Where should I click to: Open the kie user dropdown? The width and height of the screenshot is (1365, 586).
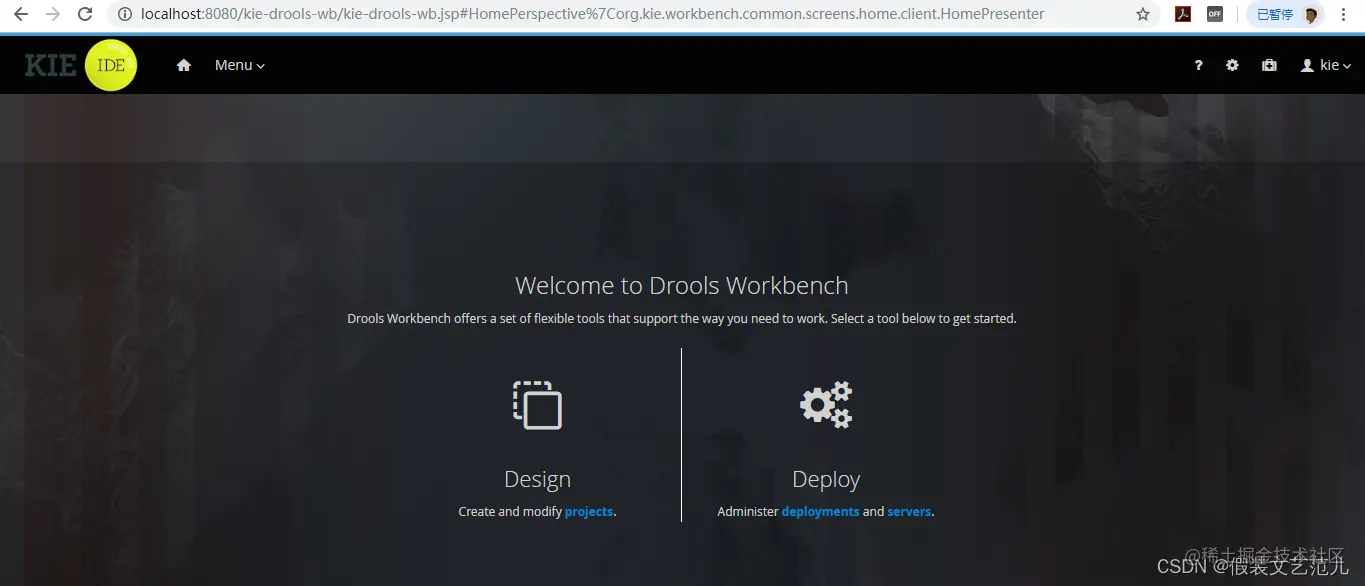[x=1326, y=65]
